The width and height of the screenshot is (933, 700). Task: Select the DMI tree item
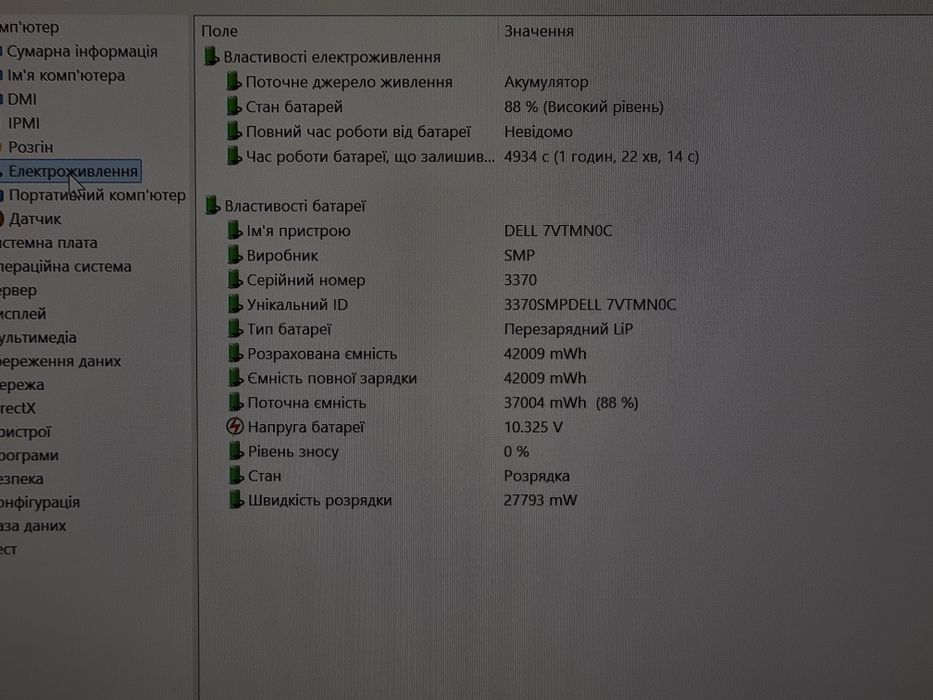(x=21, y=99)
